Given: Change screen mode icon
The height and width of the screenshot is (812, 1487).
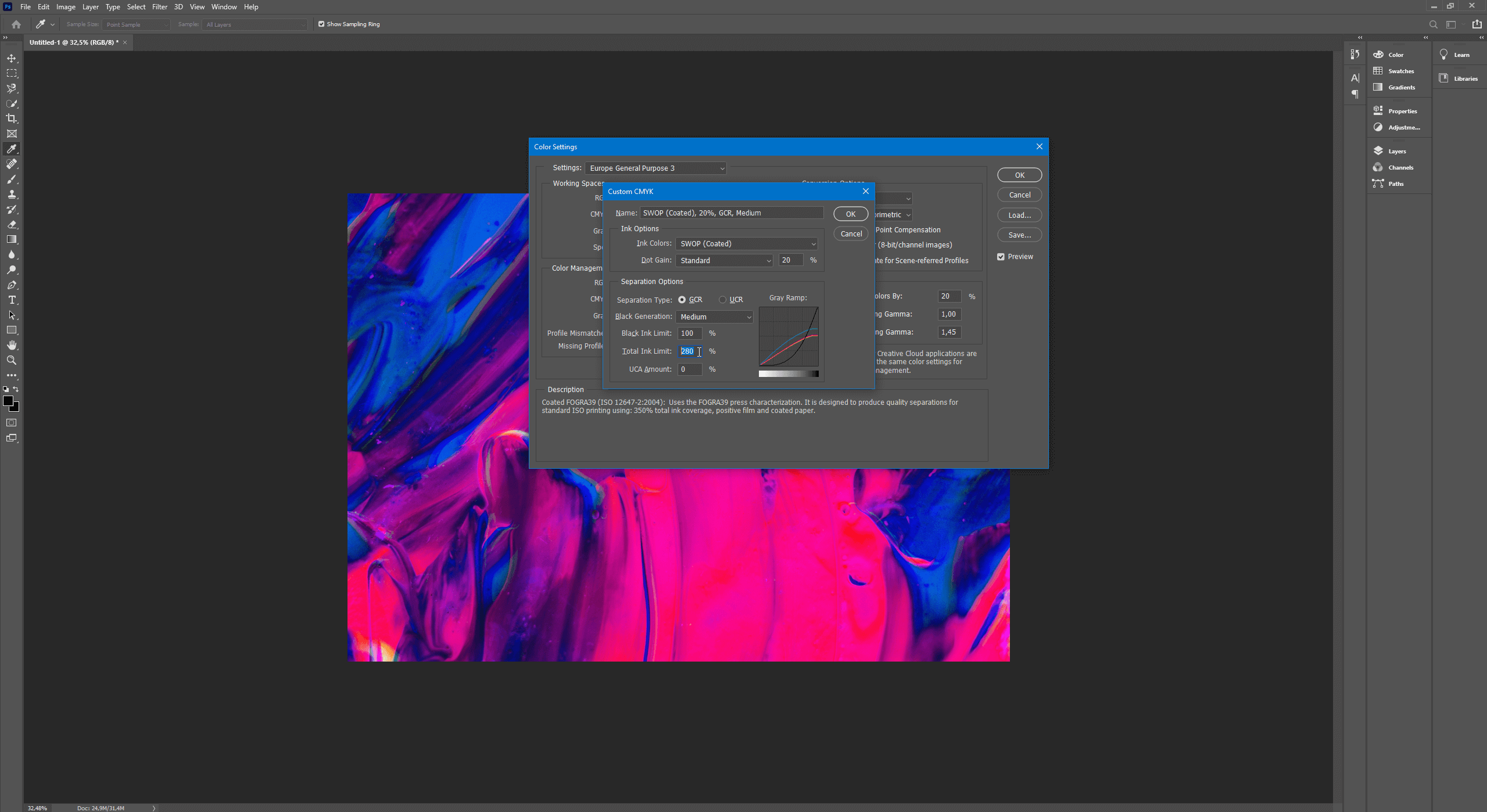Looking at the screenshot, I should pyautogui.click(x=12, y=438).
